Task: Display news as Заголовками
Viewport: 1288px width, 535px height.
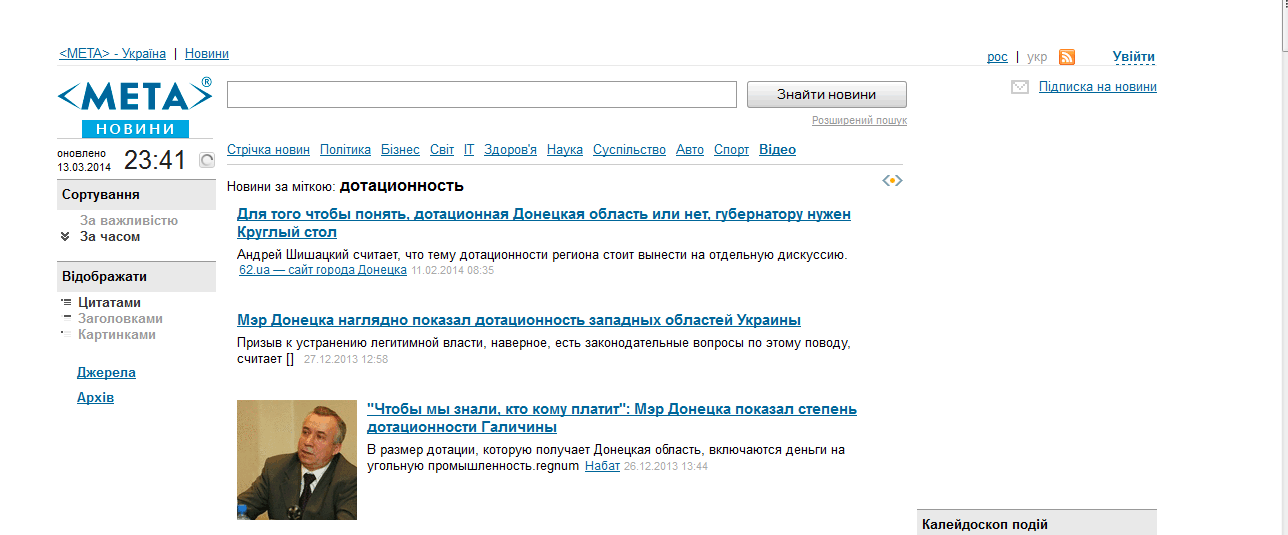Action: (x=120, y=319)
